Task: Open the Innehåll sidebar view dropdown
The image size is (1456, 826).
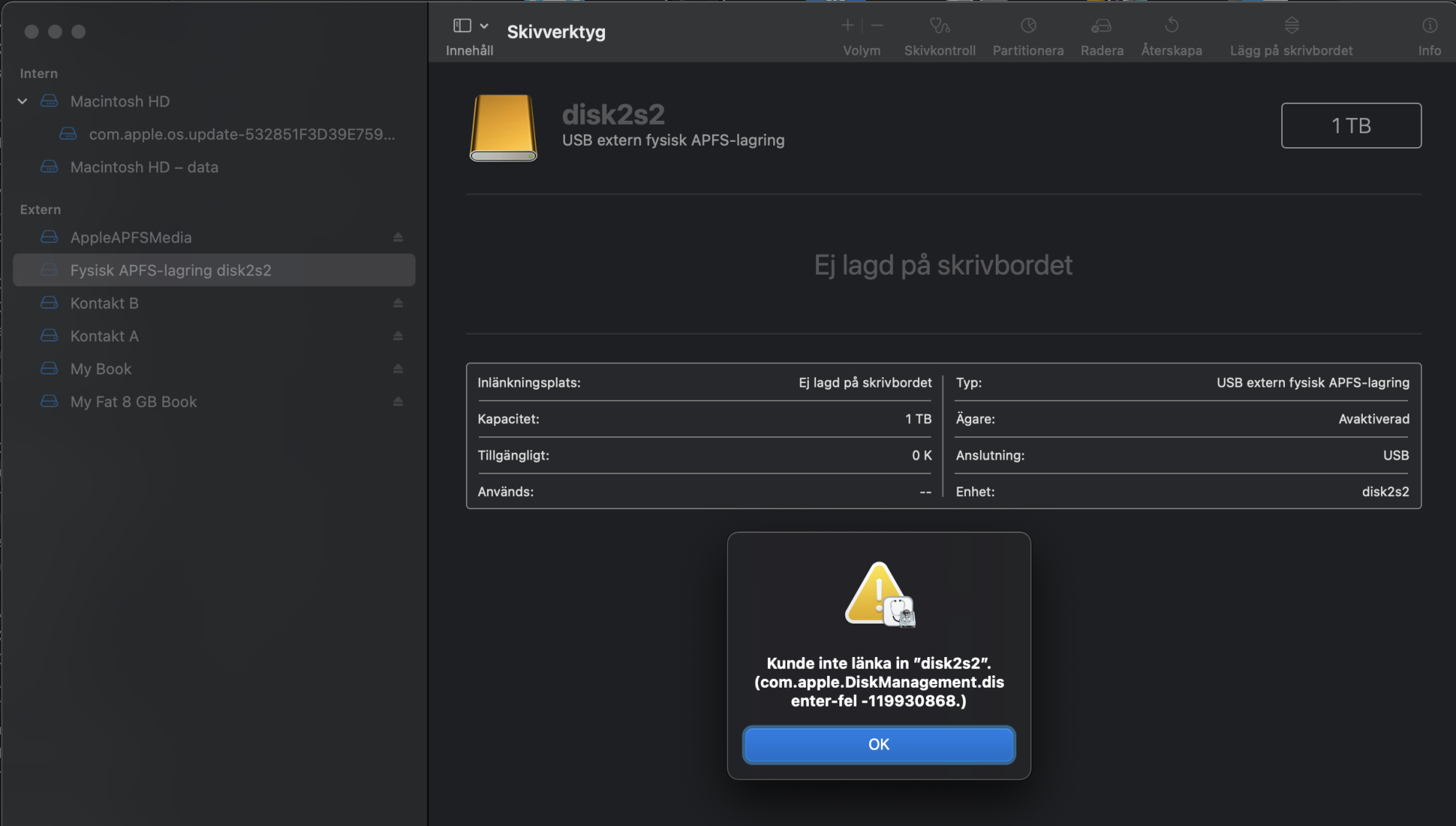Action: pyautogui.click(x=484, y=26)
